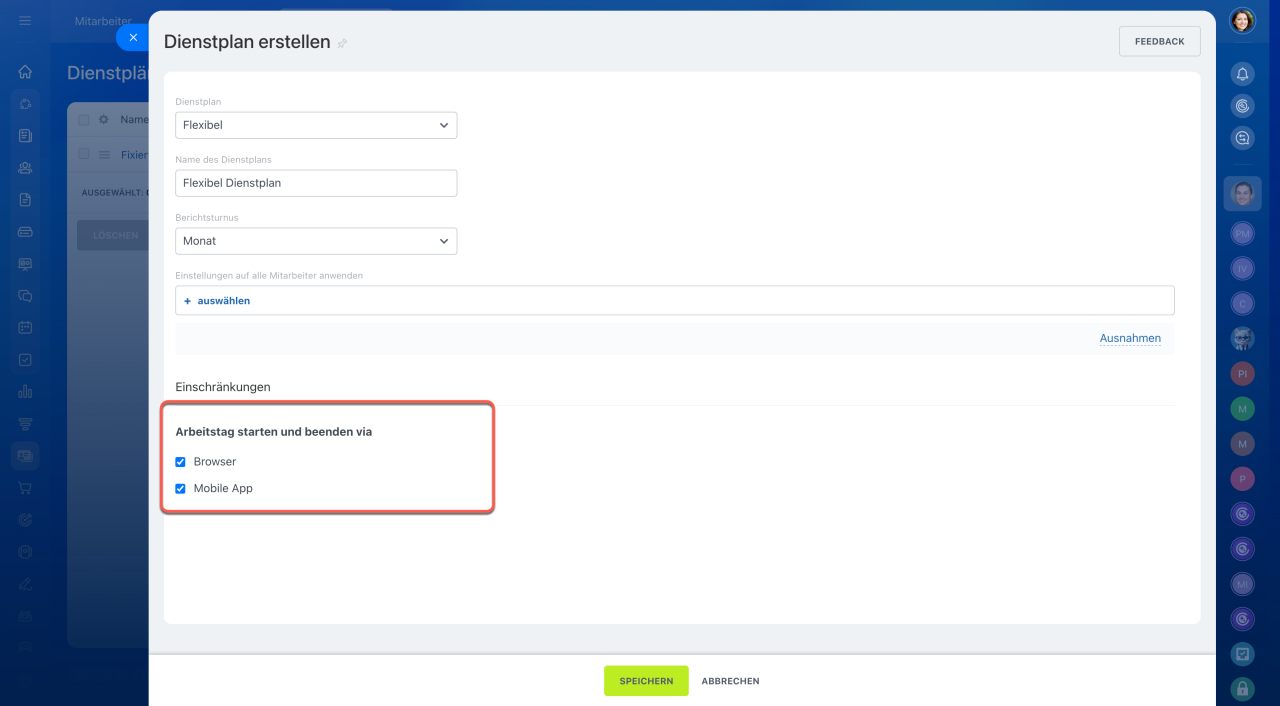
Task: Open the clipboard check icon at bottom right
Action: click(x=1242, y=654)
